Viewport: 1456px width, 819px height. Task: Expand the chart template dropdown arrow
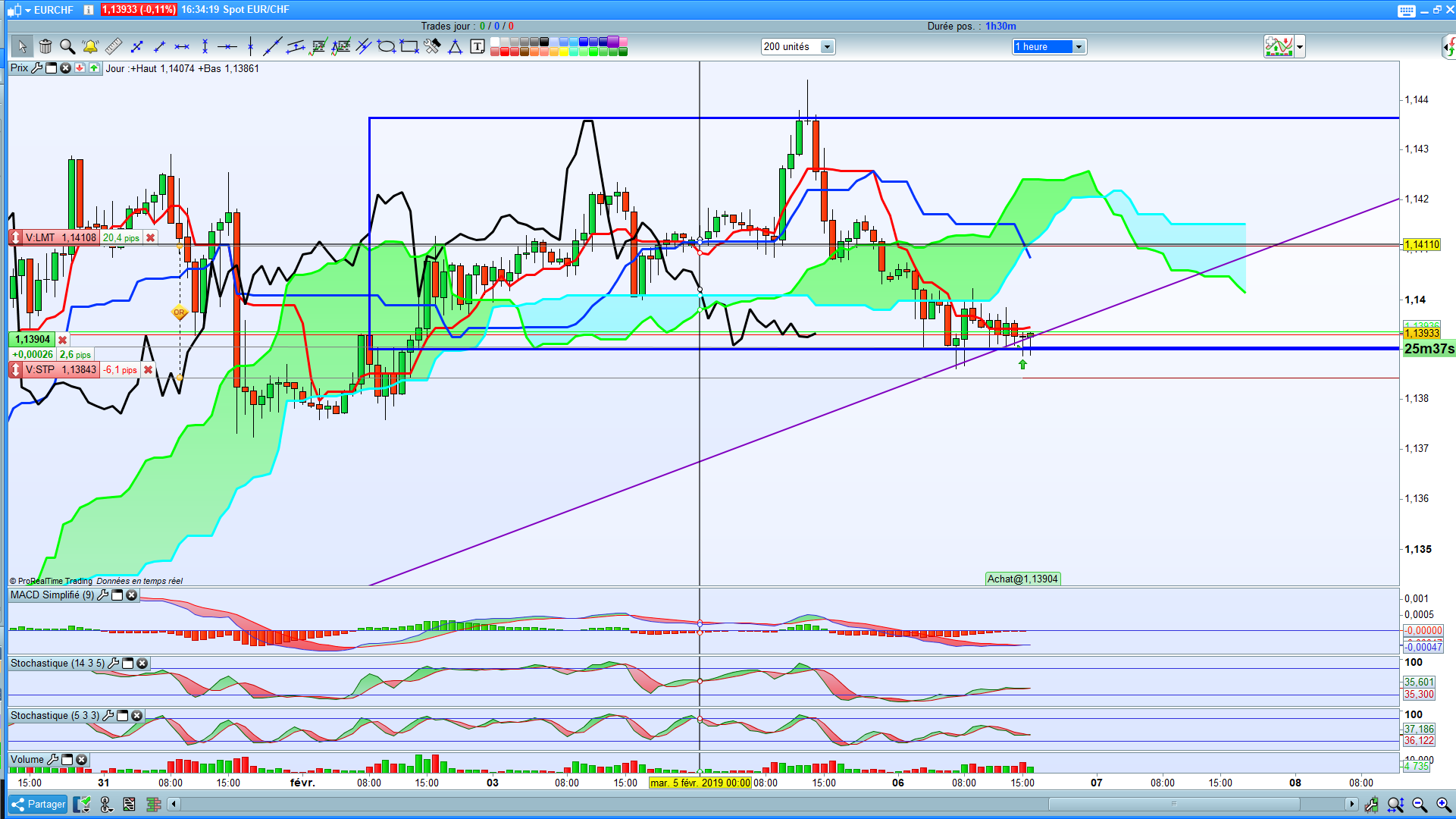click(1300, 47)
